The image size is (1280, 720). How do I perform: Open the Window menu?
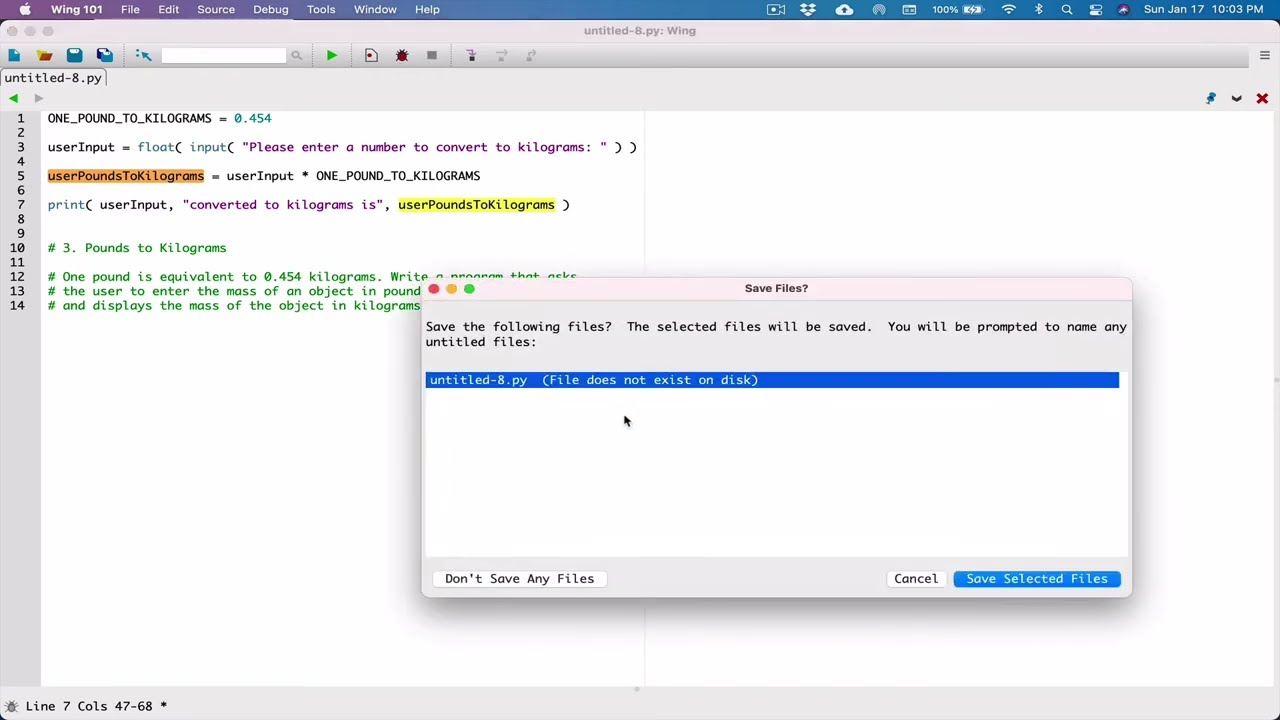click(x=375, y=9)
